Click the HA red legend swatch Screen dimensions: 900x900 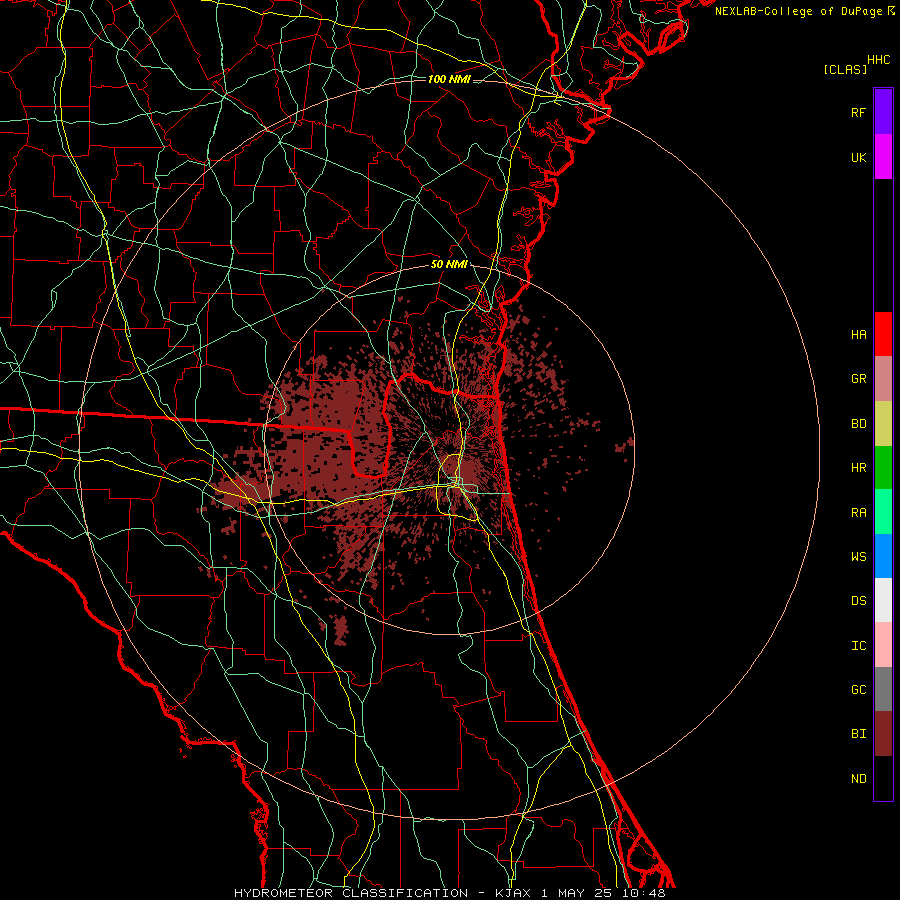pyautogui.click(x=883, y=334)
